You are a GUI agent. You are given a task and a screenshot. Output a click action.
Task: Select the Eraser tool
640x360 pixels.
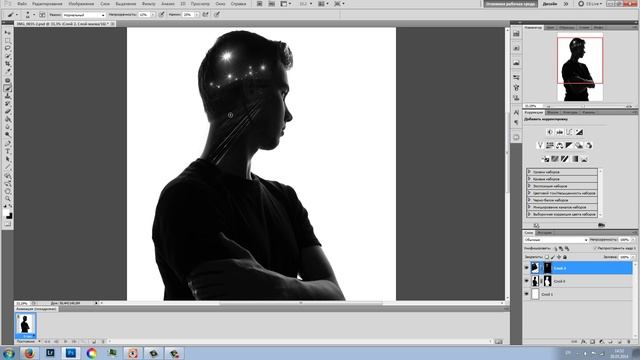click(8, 111)
